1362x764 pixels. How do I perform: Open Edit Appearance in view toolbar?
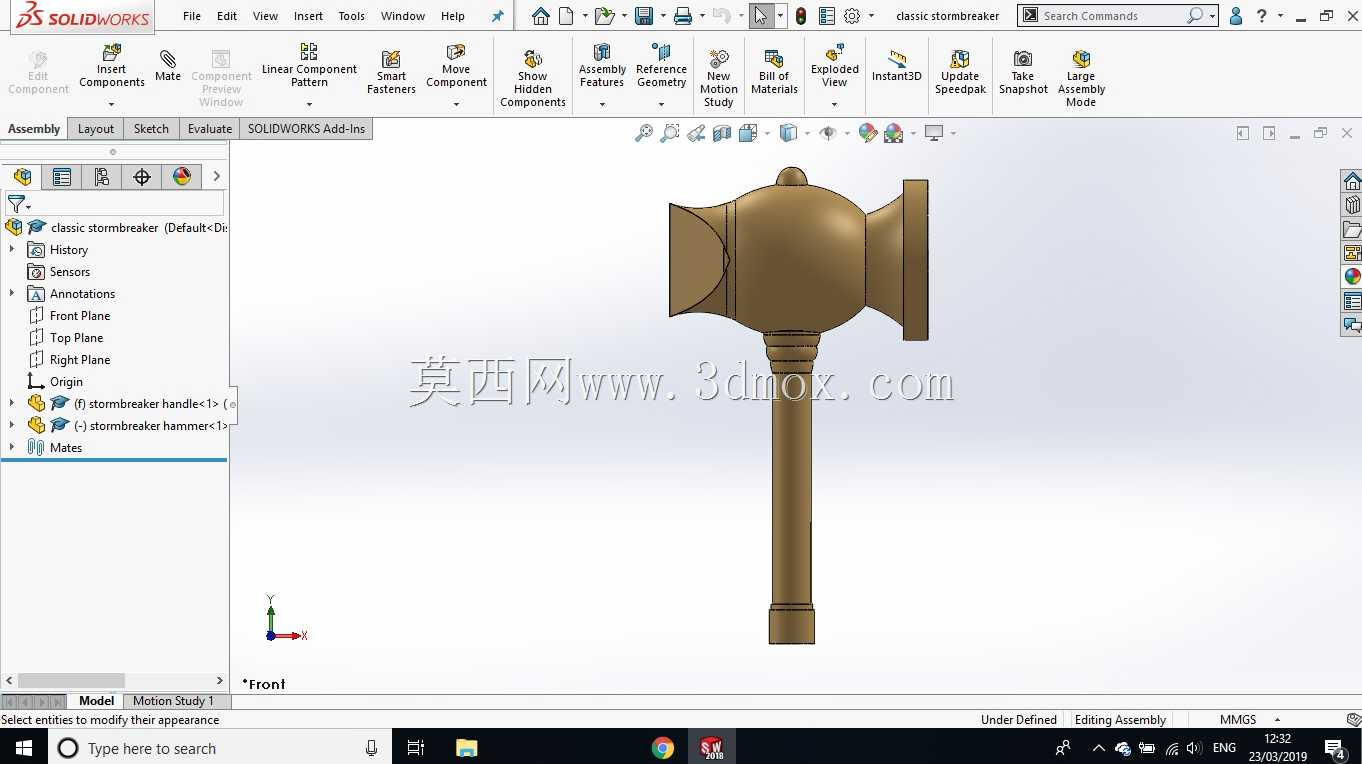click(x=868, y=133)
